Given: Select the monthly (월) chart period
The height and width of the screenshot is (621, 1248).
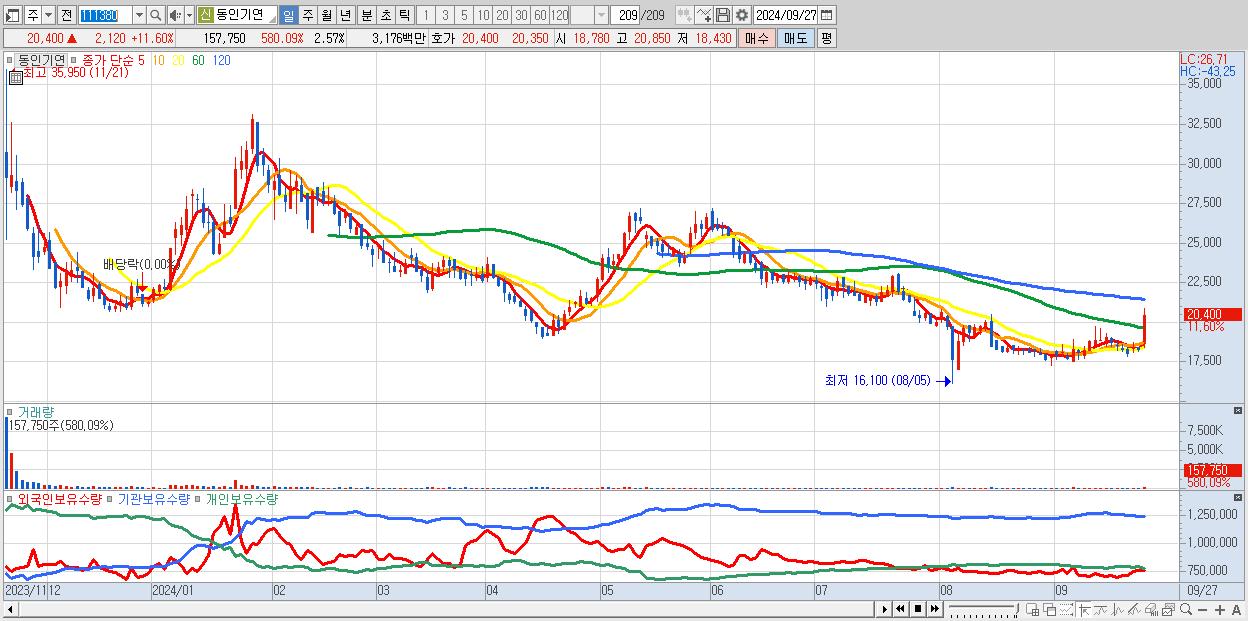Looking at the screenshot, I should pos(326,15).
